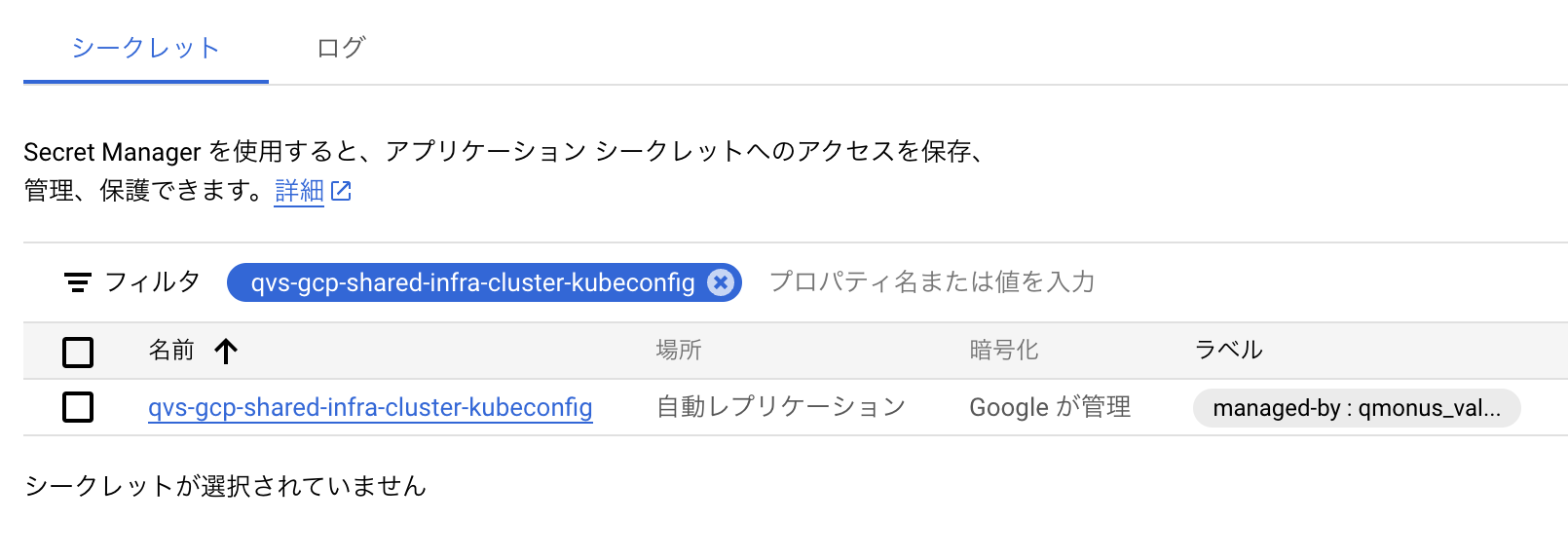Click the Google が管理 encryption cell

click(x=1050, y=407)
